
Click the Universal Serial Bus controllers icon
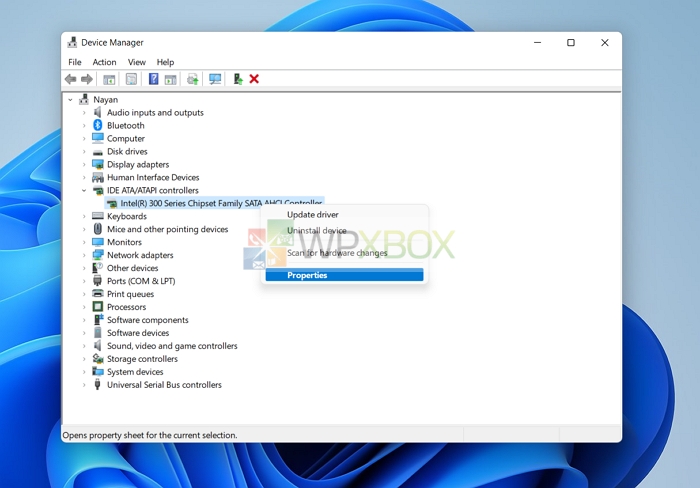pyautogui.click(x=98, y=384)
